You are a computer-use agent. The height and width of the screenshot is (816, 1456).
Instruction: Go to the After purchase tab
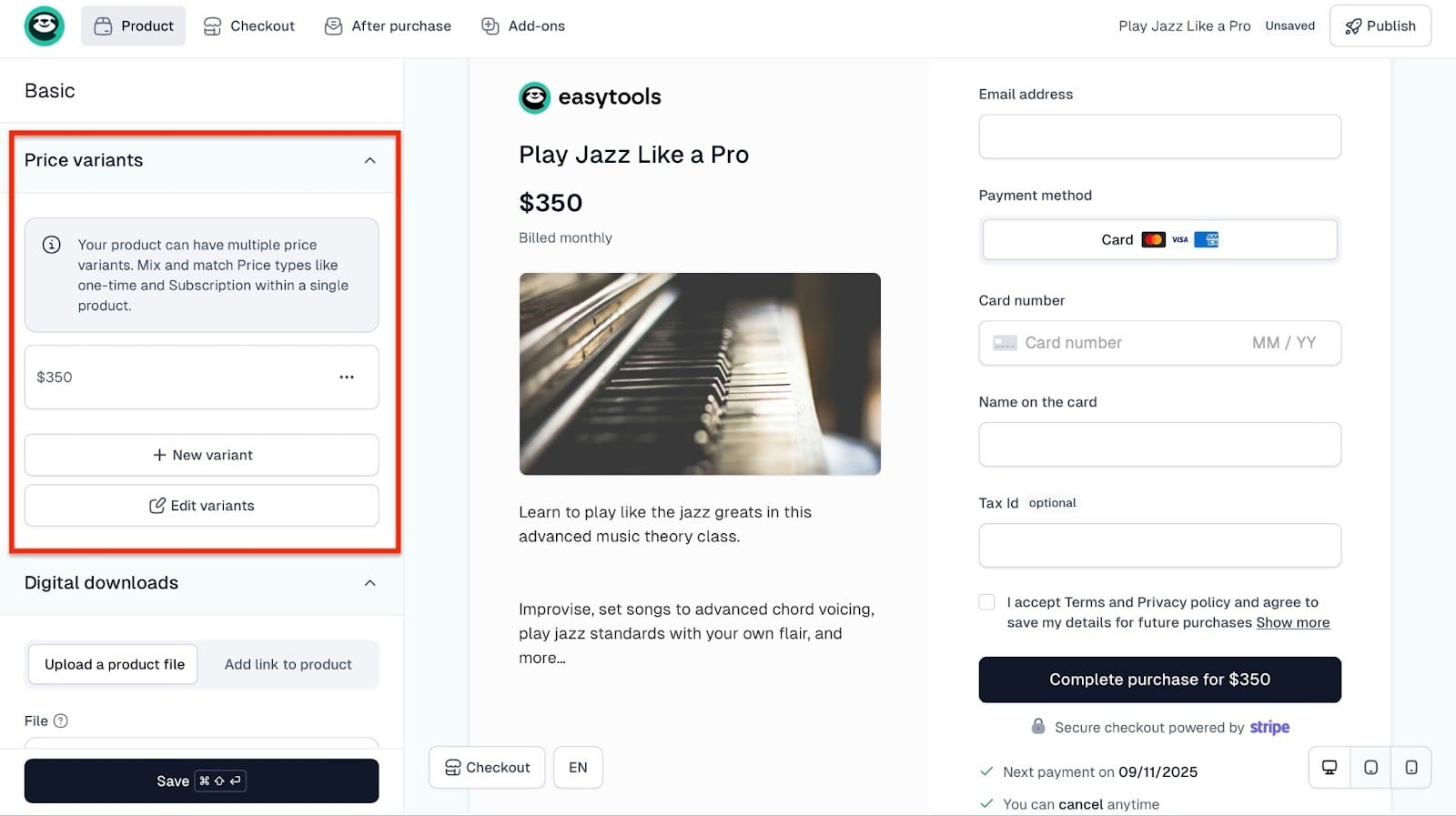[388, 25]
